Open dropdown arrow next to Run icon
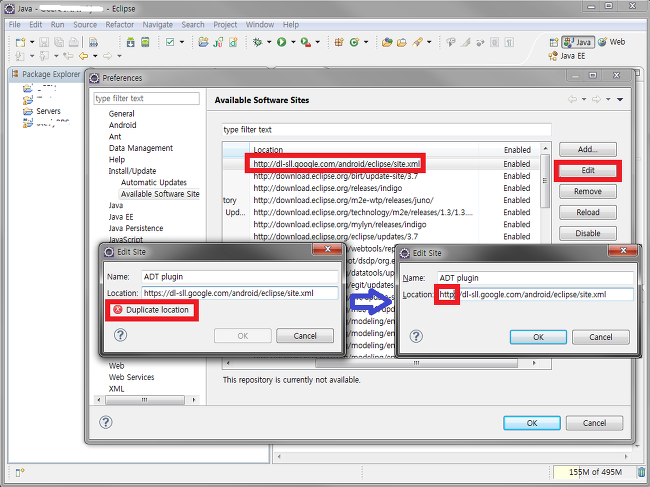Image resolution: width=650 pixels, height=487 pixels. 293,42
